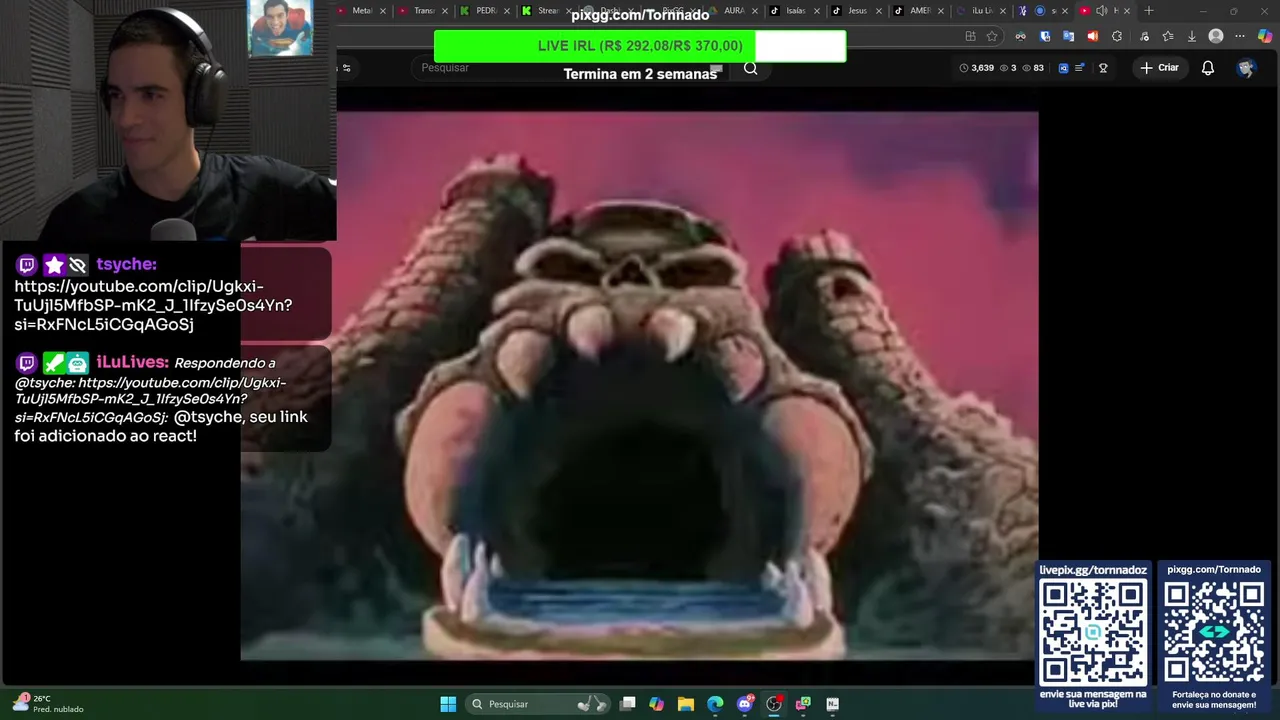This screenshot has height=720, width=1280.
Task: Open Discord from the taskbar
Action: (745, 704)
